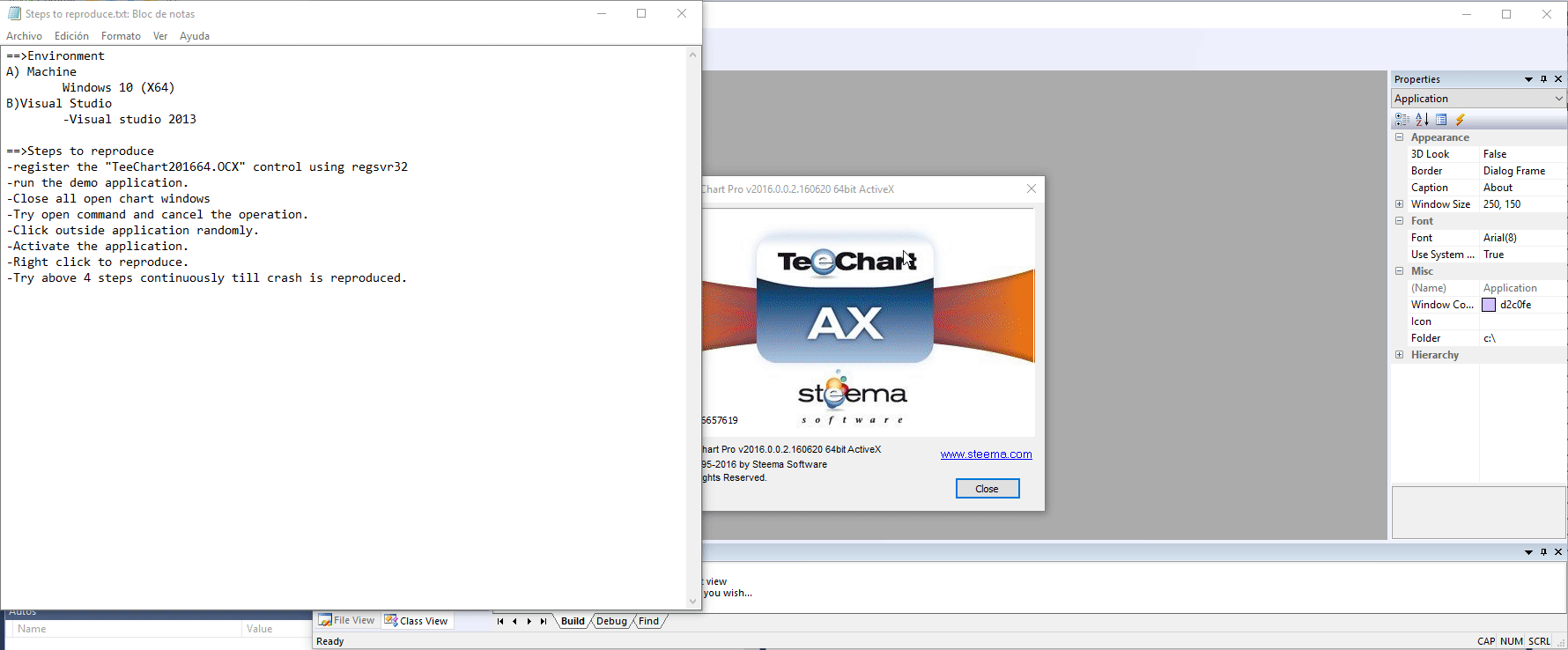Click the Notepad scrollbar down arrow
Screen dimensions: 1568x650
tap(692, 602)
